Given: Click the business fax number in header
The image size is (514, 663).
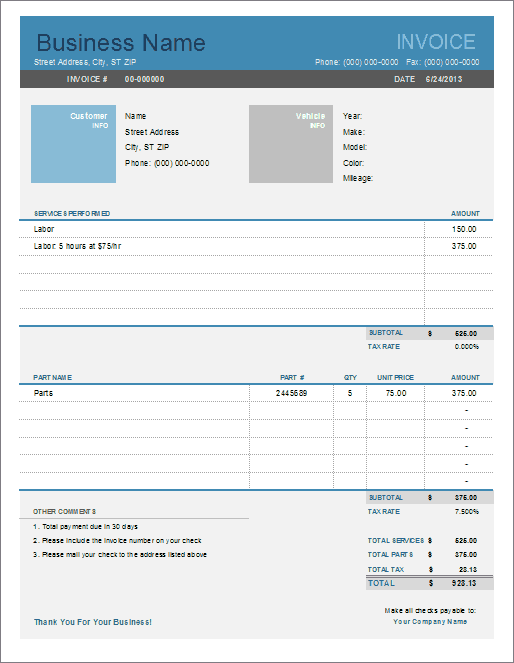Looking at the screenshot, I should coord(443,62).
